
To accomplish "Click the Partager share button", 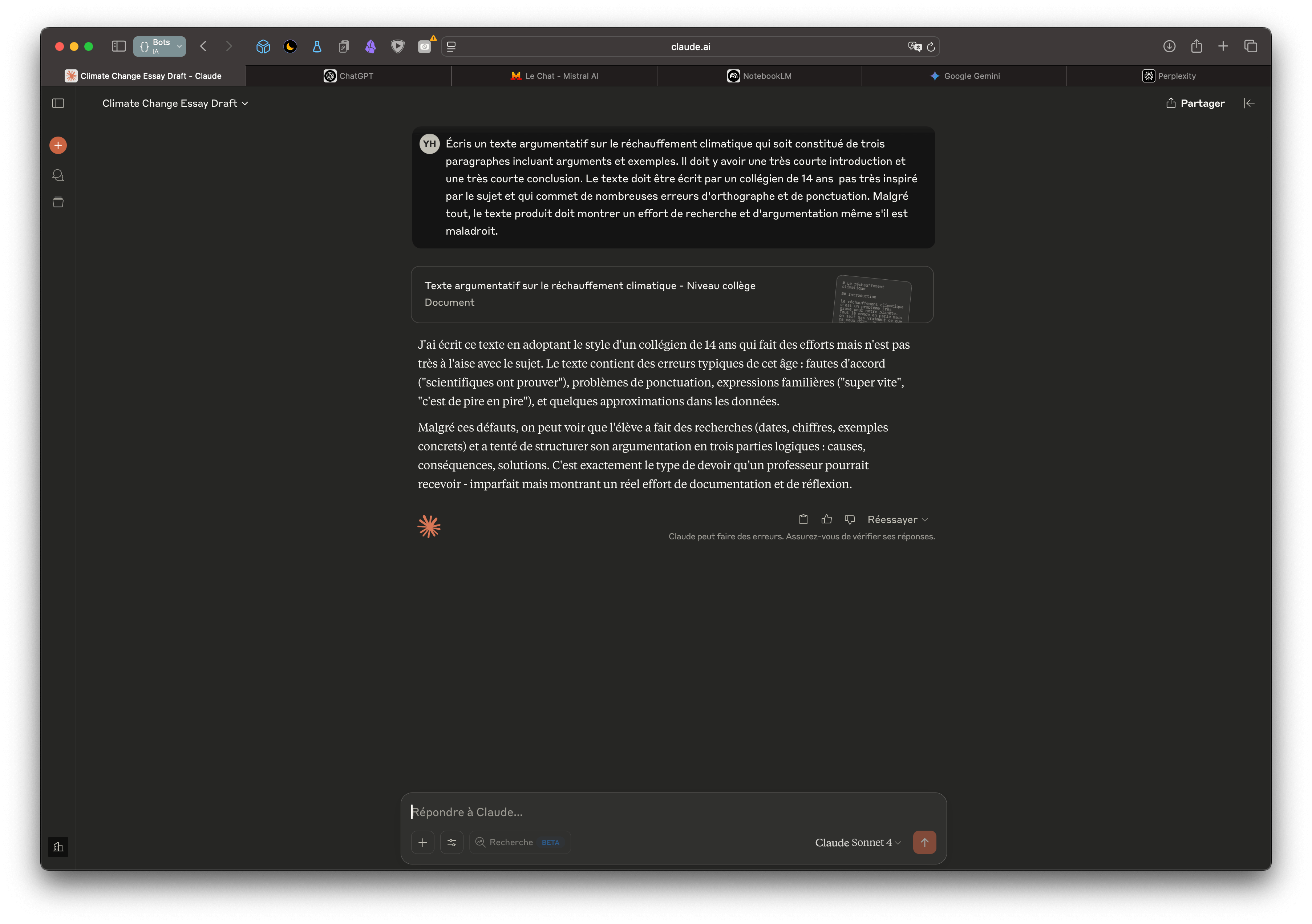I will [x=1195, y=104].
